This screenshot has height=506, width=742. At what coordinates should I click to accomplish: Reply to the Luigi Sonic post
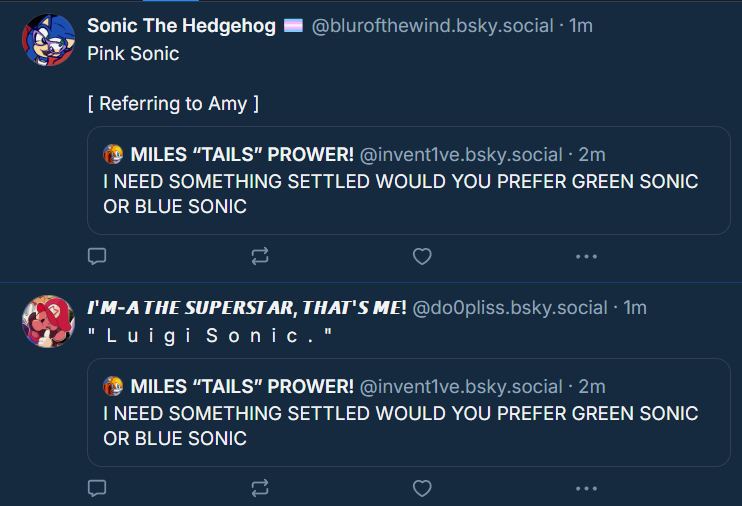(97, 488)
